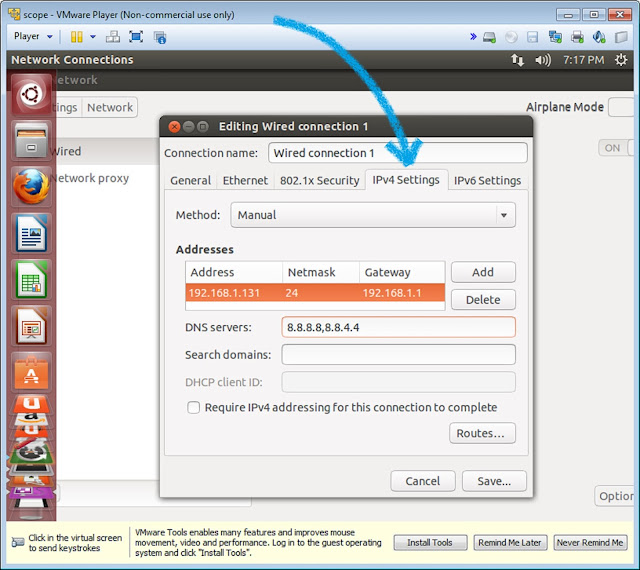Click the CD/DVD drive device icon
This screenshot has height=570, width=640.
[x=511, y=37]
